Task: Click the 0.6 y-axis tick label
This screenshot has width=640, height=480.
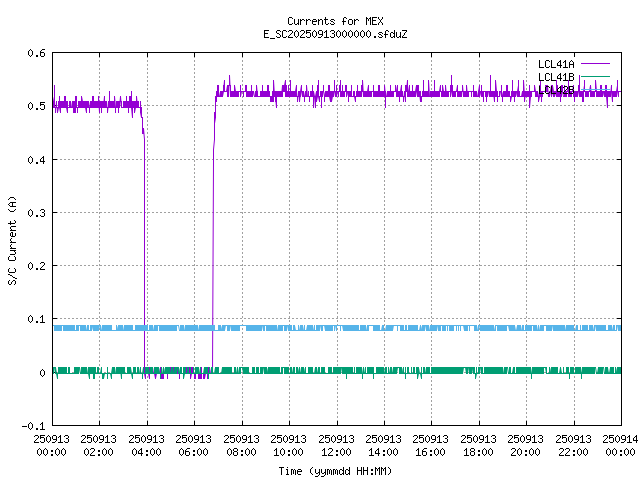Action: (x=36, y=53)
